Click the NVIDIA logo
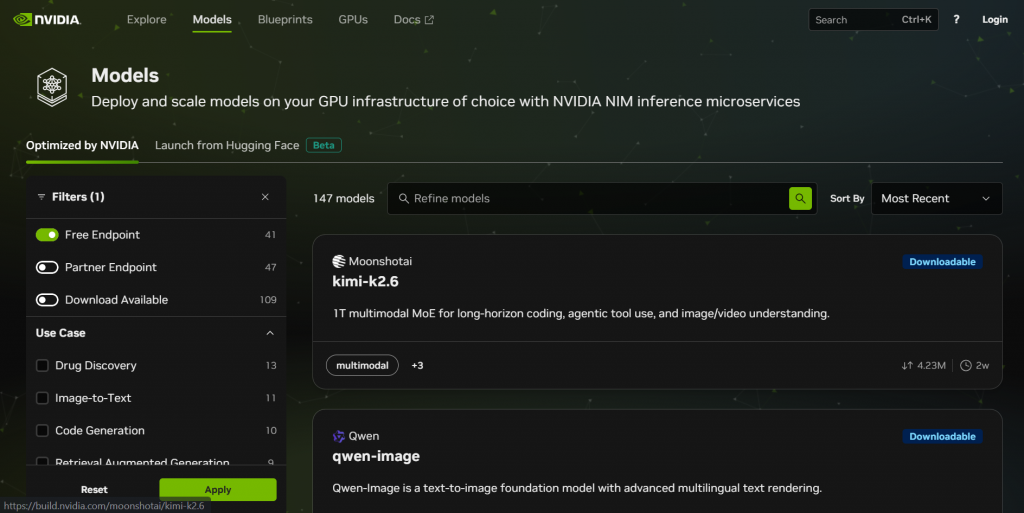This screenshot has width=1024, height=513. [47, 20]
